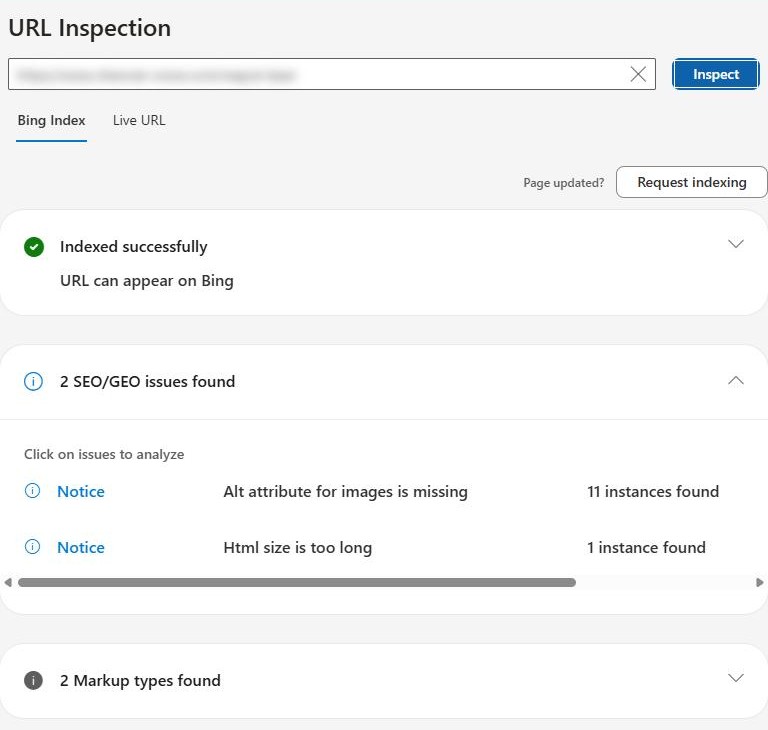
Task: Open Notice link for Html size too long
Action: (81, 547)
